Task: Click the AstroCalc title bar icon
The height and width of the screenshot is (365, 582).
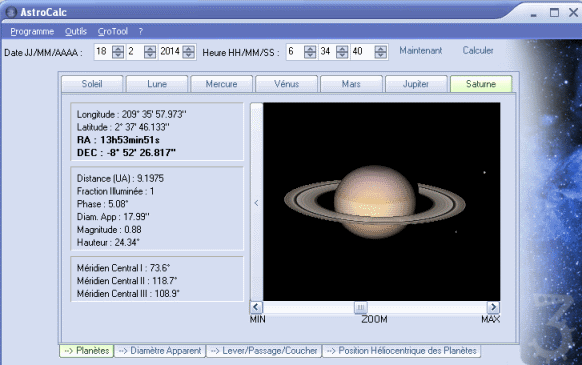Action: pyautogui.click(x=12, y=12)
